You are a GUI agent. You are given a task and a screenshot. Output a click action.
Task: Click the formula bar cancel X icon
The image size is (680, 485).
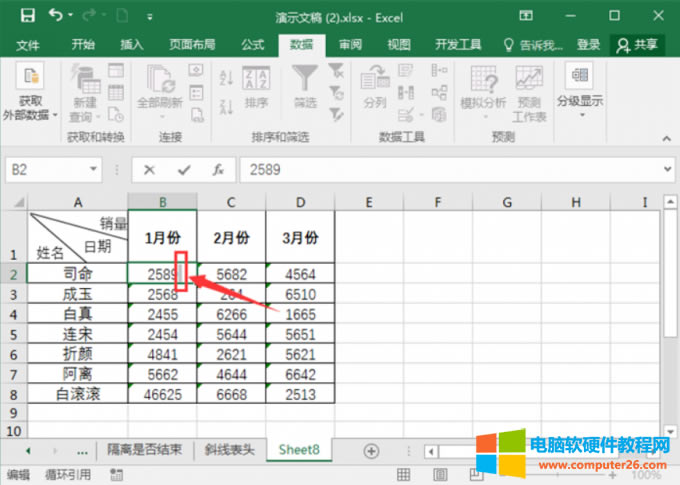tap(150, 170)
